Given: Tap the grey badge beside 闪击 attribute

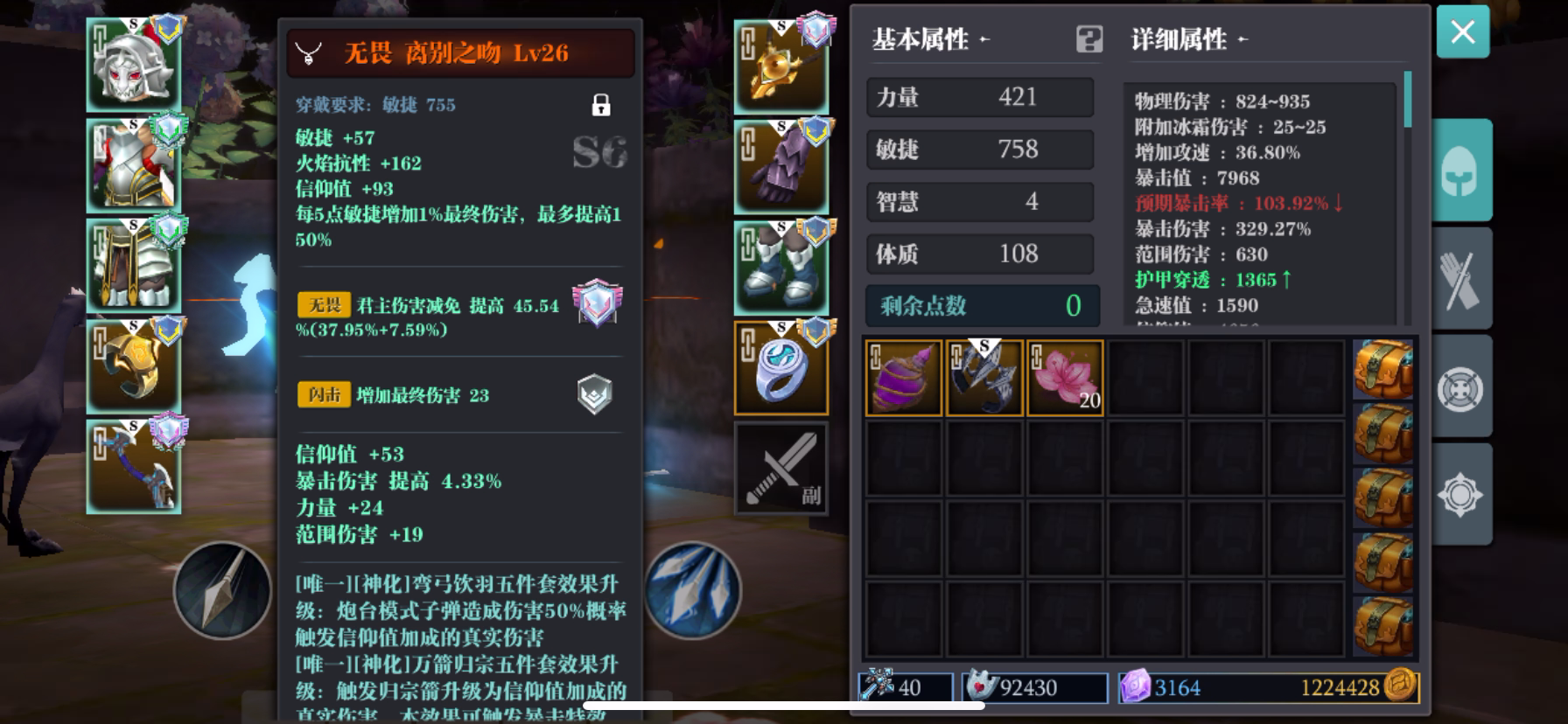Looking at the screenshot, I should click(594, 394).
